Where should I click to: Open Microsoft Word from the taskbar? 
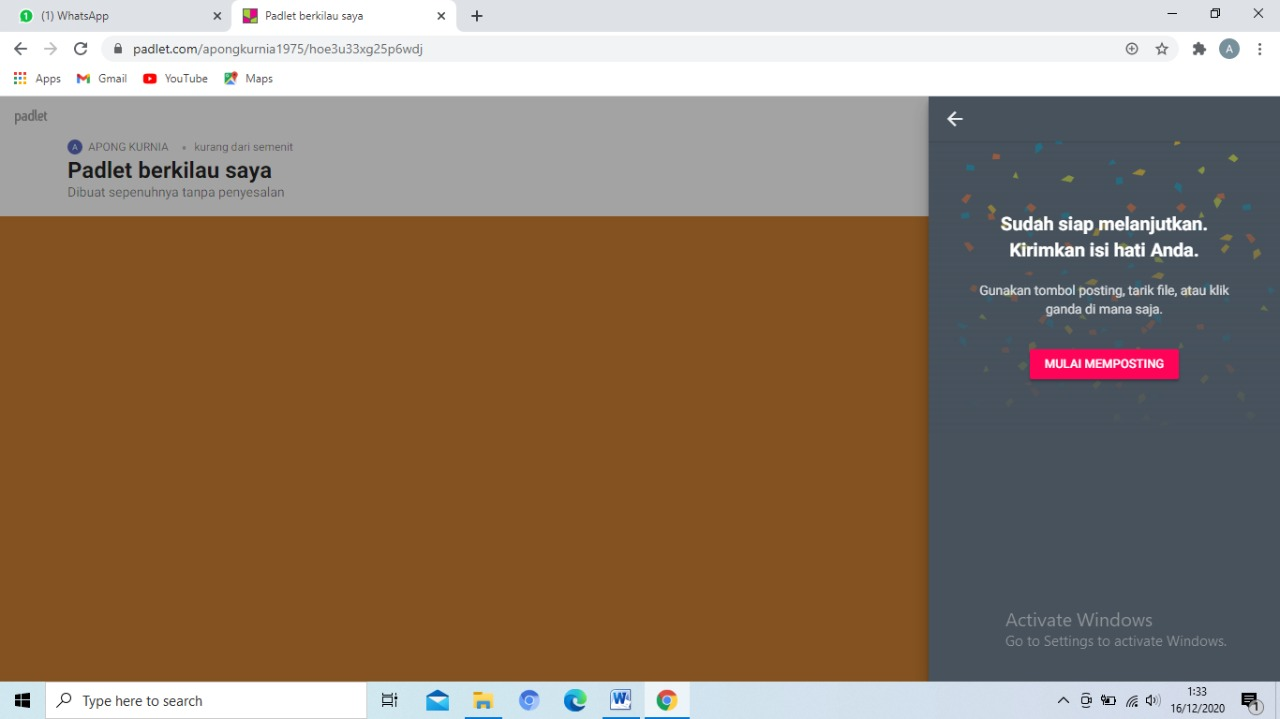[x=620, y=700]
